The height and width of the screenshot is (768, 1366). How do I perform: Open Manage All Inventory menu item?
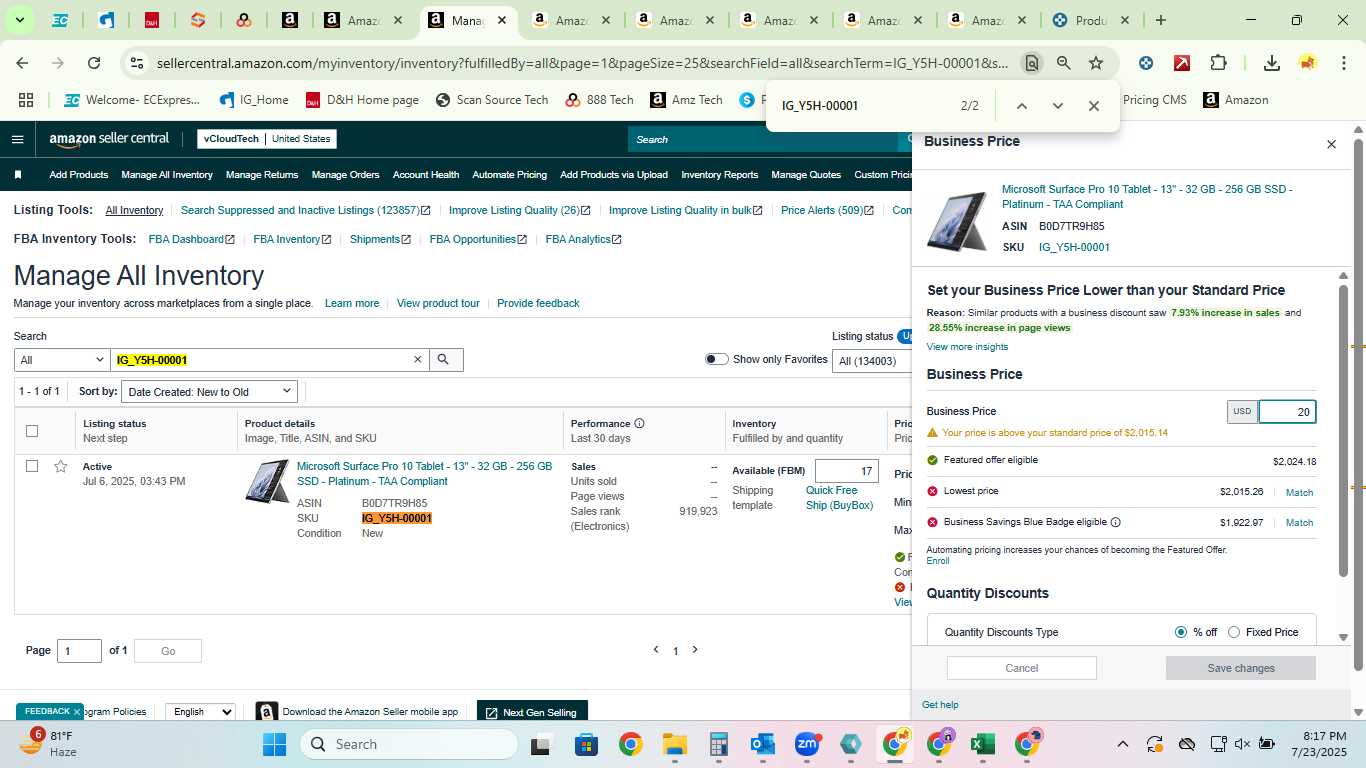(167, 175)
